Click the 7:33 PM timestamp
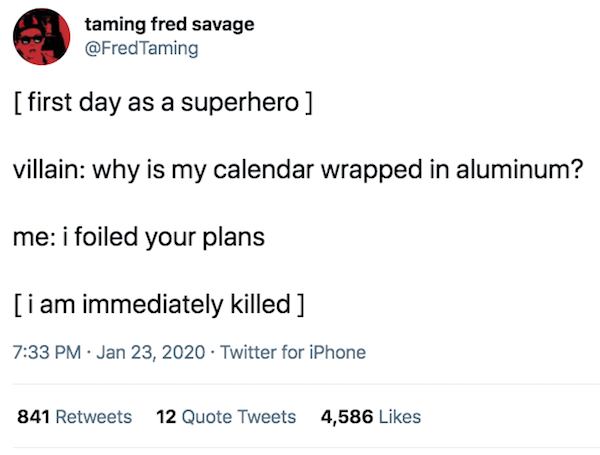Viewport: 600px width, 455px height. [46, 351]
